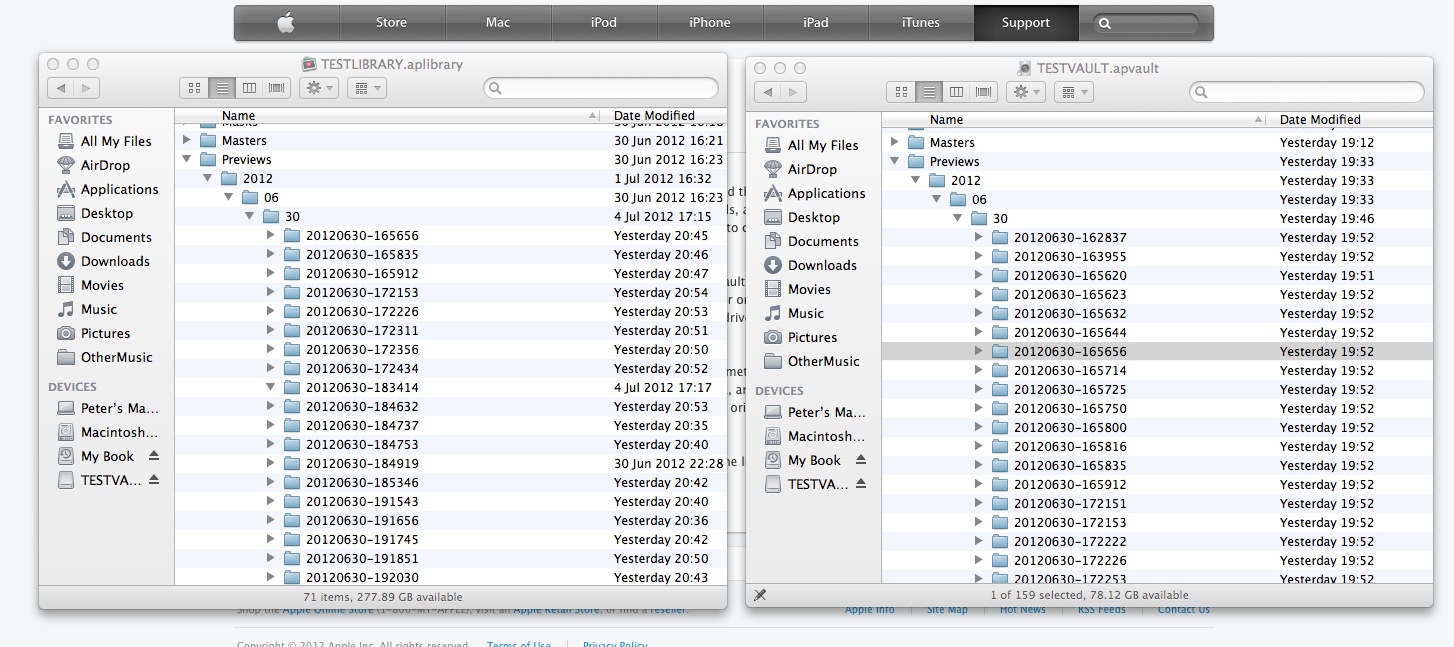Eject TESTVA drive in TESTVAULT sidebar
The width and height of the screenshot is (1454, 647).
point(861,484)
